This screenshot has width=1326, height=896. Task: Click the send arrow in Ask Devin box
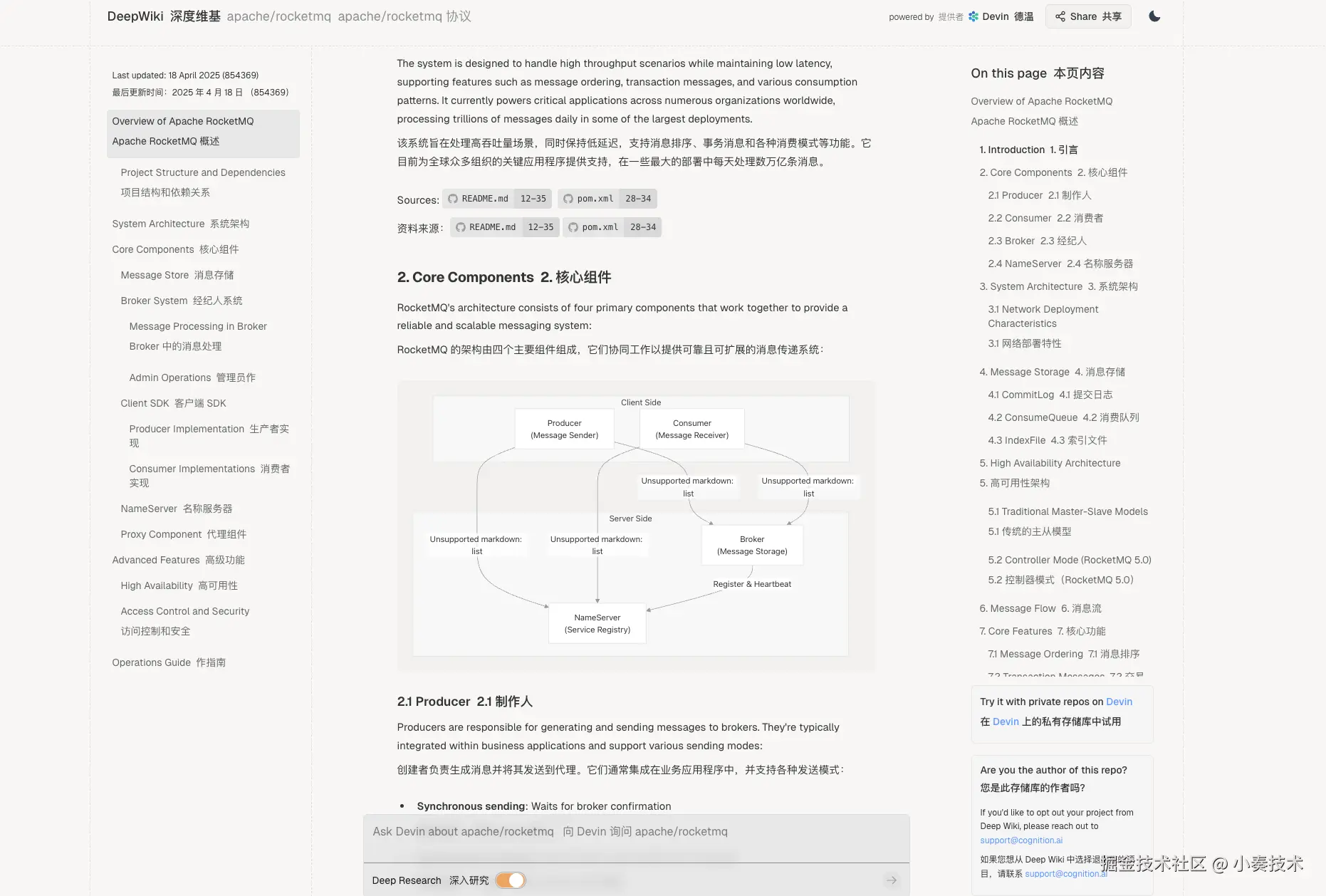click(892, 880)
